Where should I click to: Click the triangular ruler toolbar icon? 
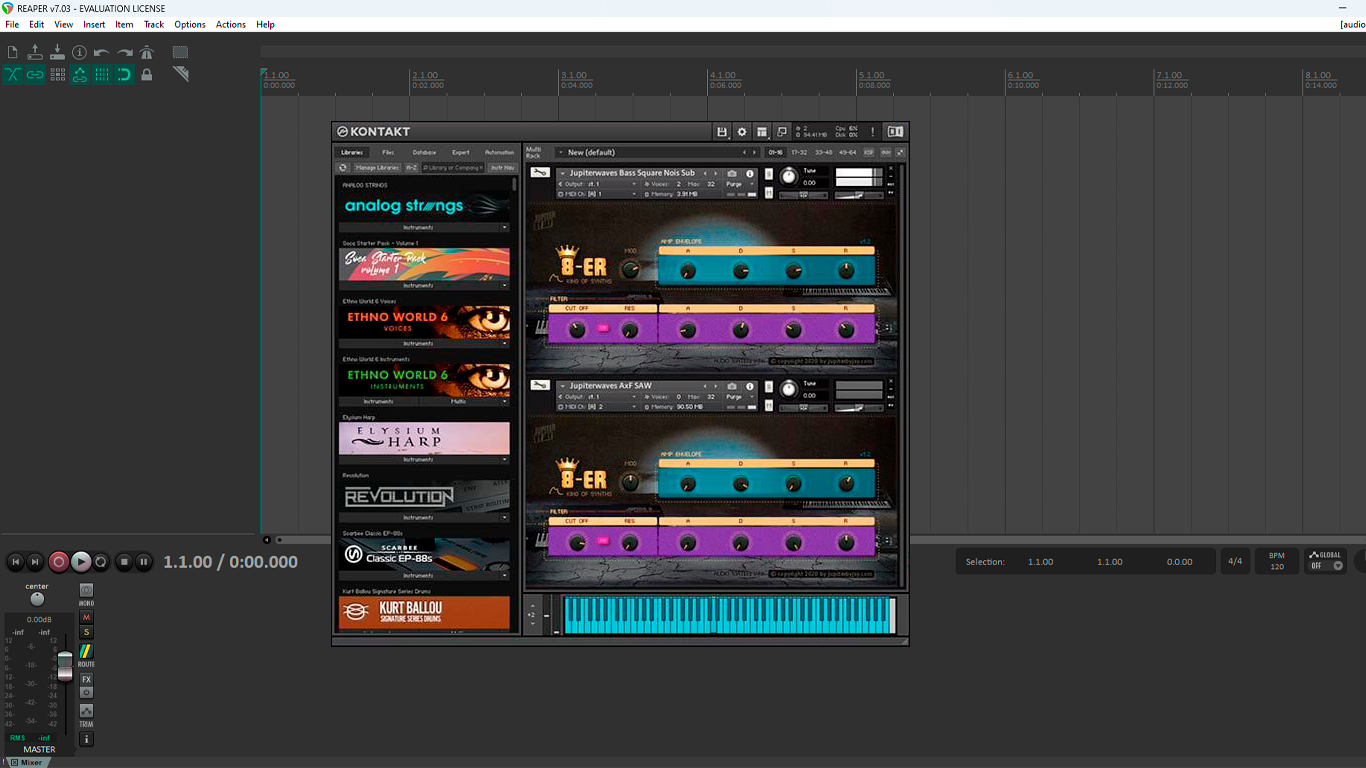coord(180,74)
